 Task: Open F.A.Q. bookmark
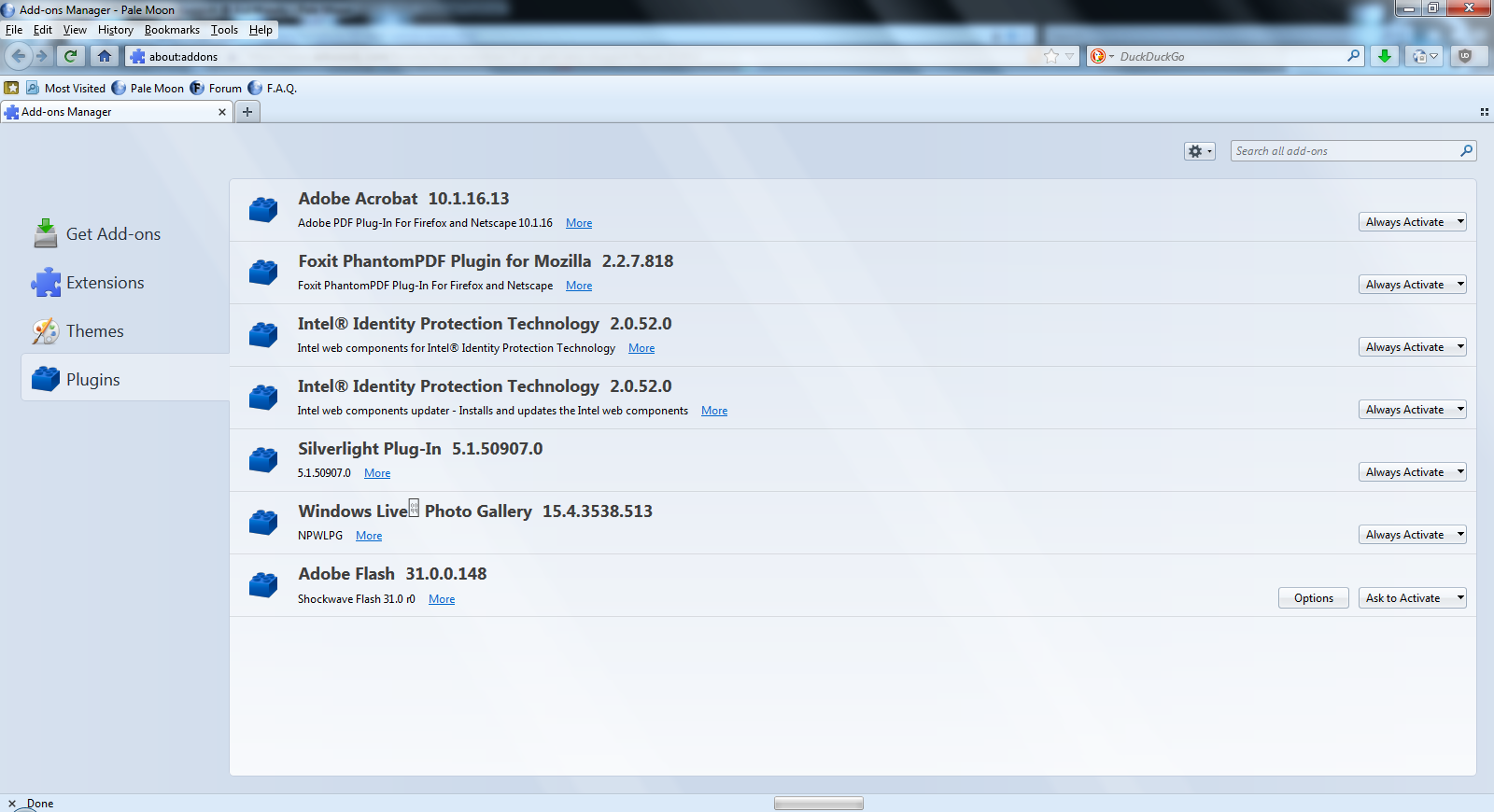273,88
